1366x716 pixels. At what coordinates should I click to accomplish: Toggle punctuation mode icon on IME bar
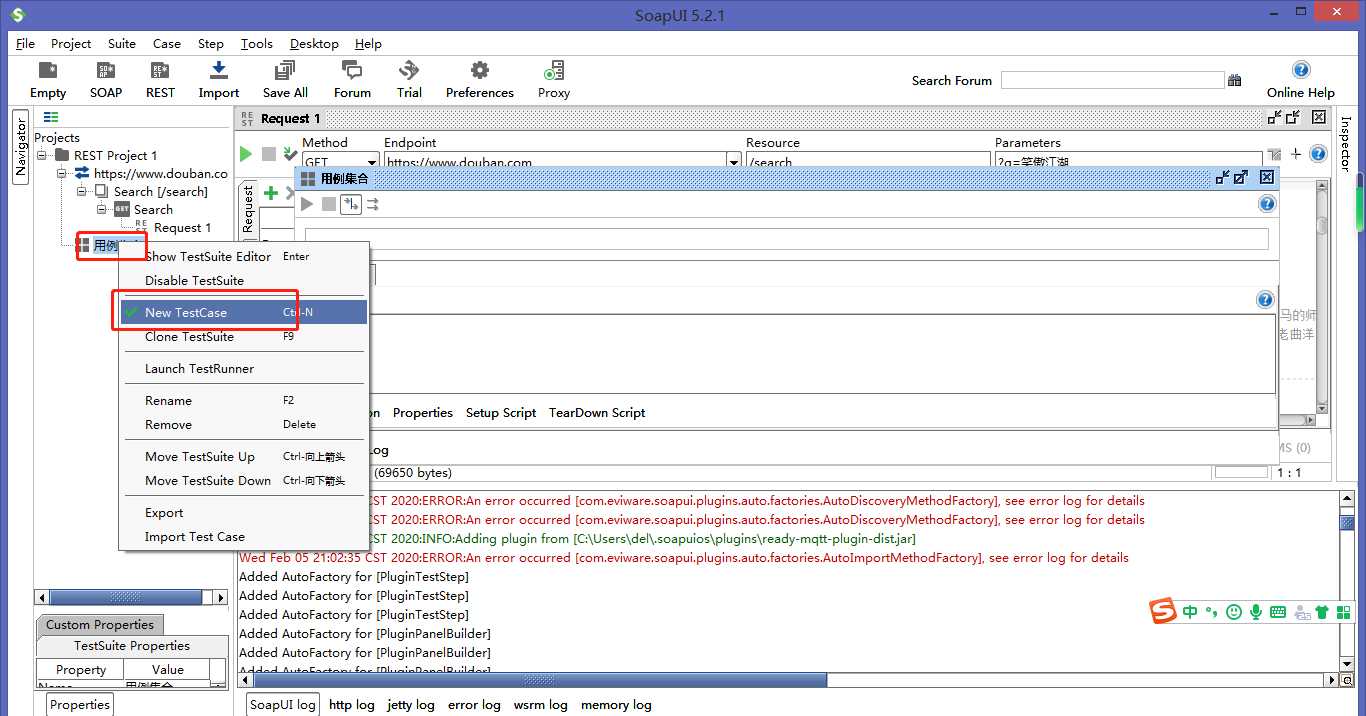tap(1211, 611)
